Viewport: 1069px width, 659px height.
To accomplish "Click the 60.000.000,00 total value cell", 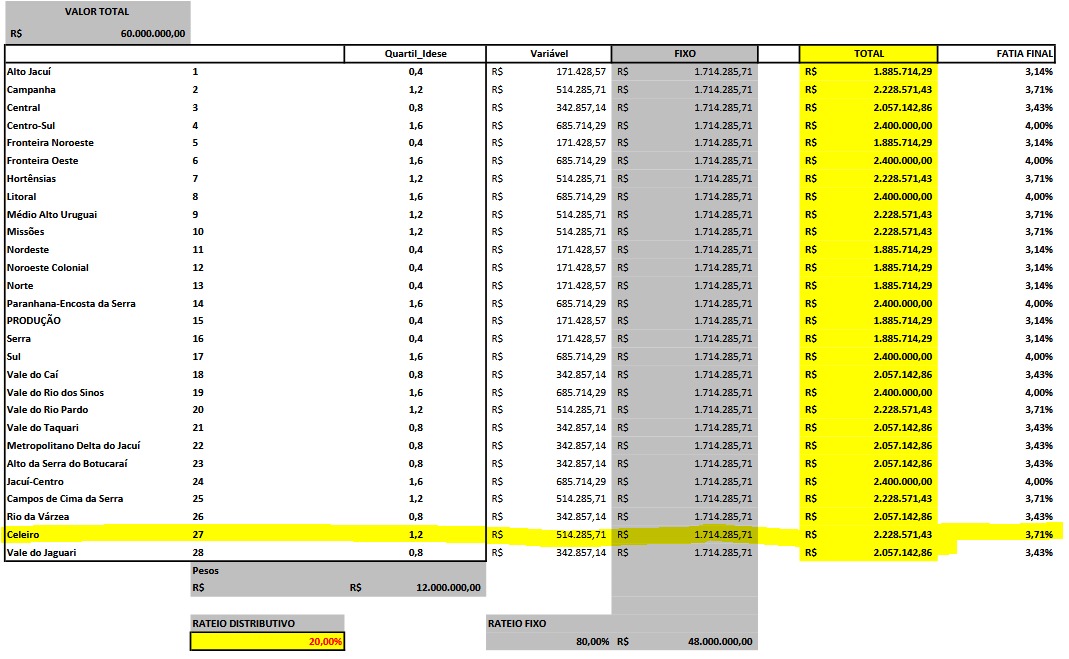I will [153, 33].
